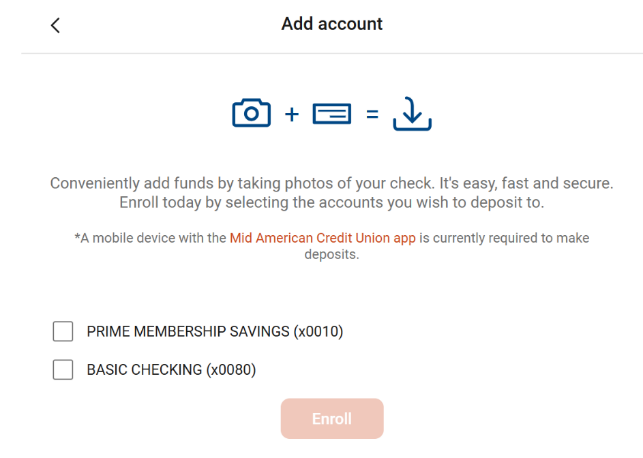
Task: Click the deposit download arrow icon
Action: (x=412, y=114)
